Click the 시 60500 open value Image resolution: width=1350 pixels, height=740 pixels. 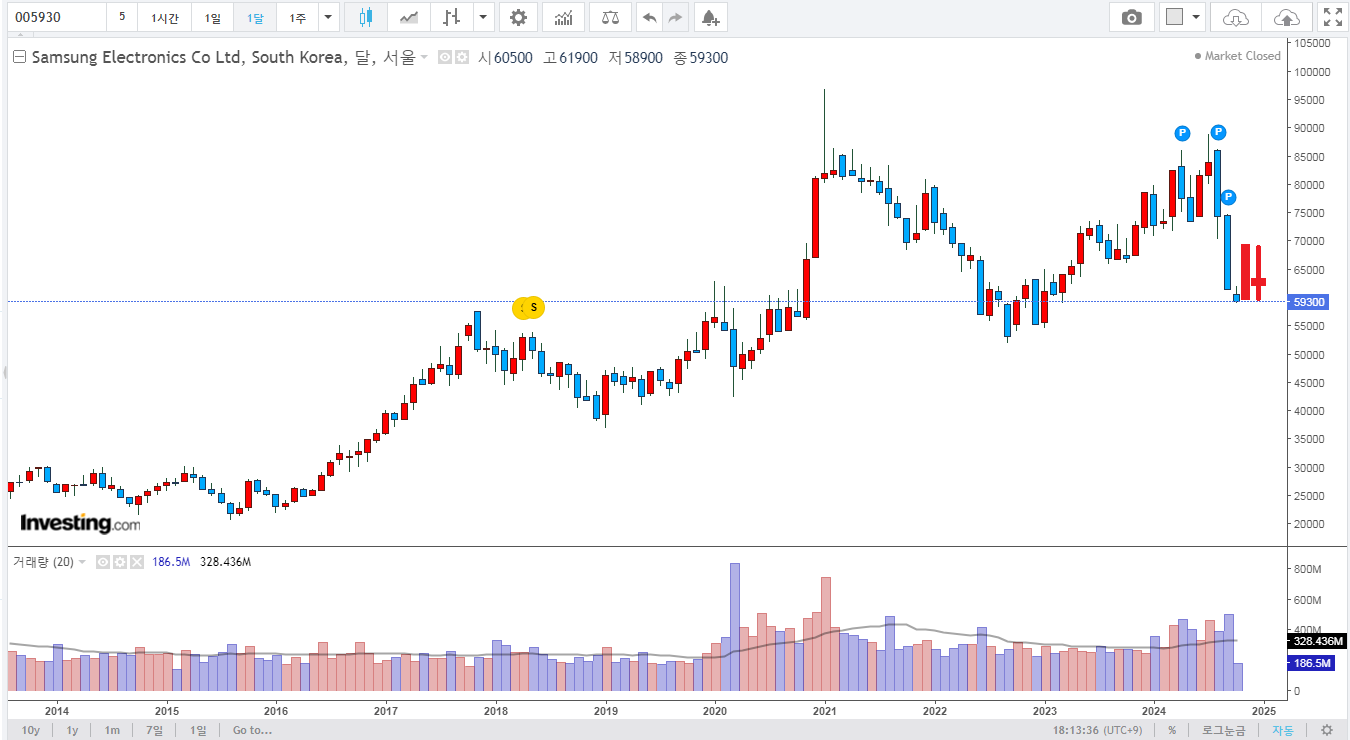[x=505, y=58]
